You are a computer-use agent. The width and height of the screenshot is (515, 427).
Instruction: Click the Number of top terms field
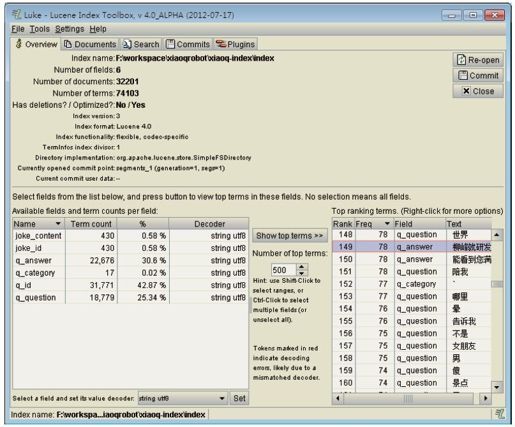(284, 270)
